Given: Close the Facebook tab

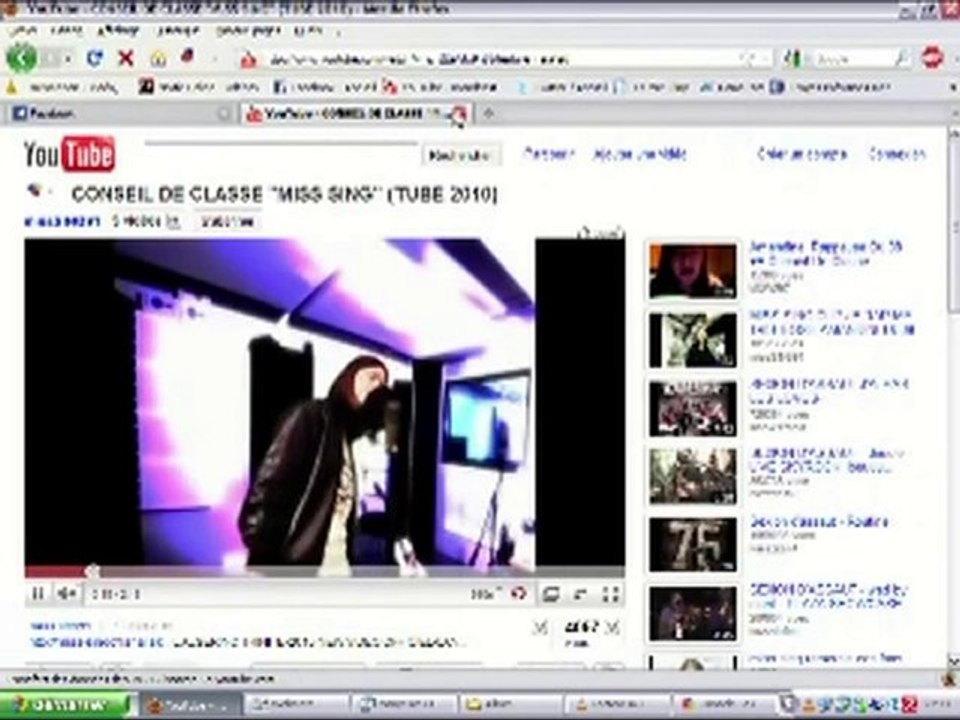Looking at the screenshot, I should tap(223, 114).
